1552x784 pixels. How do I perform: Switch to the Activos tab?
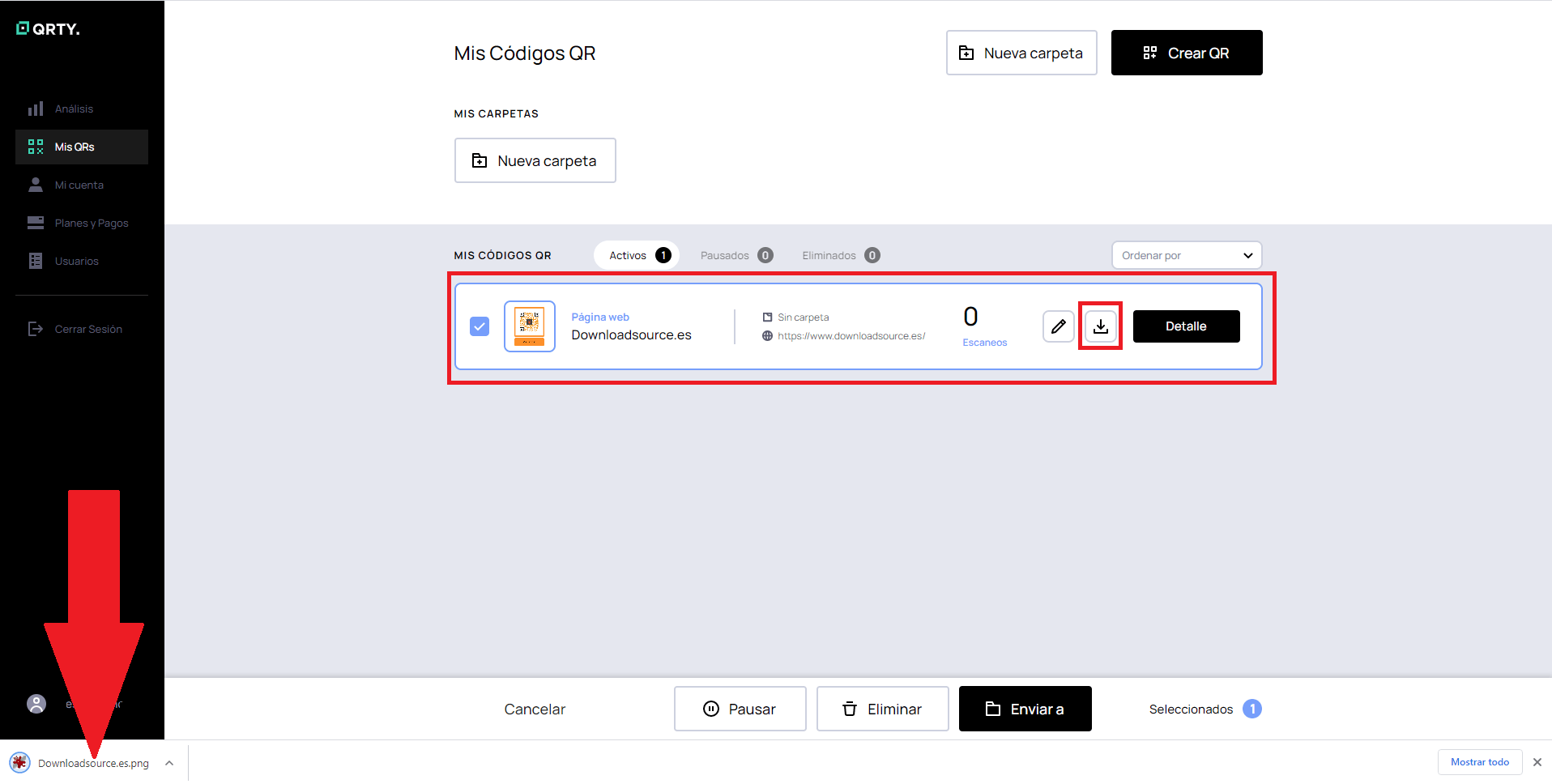tap(637, 255)
